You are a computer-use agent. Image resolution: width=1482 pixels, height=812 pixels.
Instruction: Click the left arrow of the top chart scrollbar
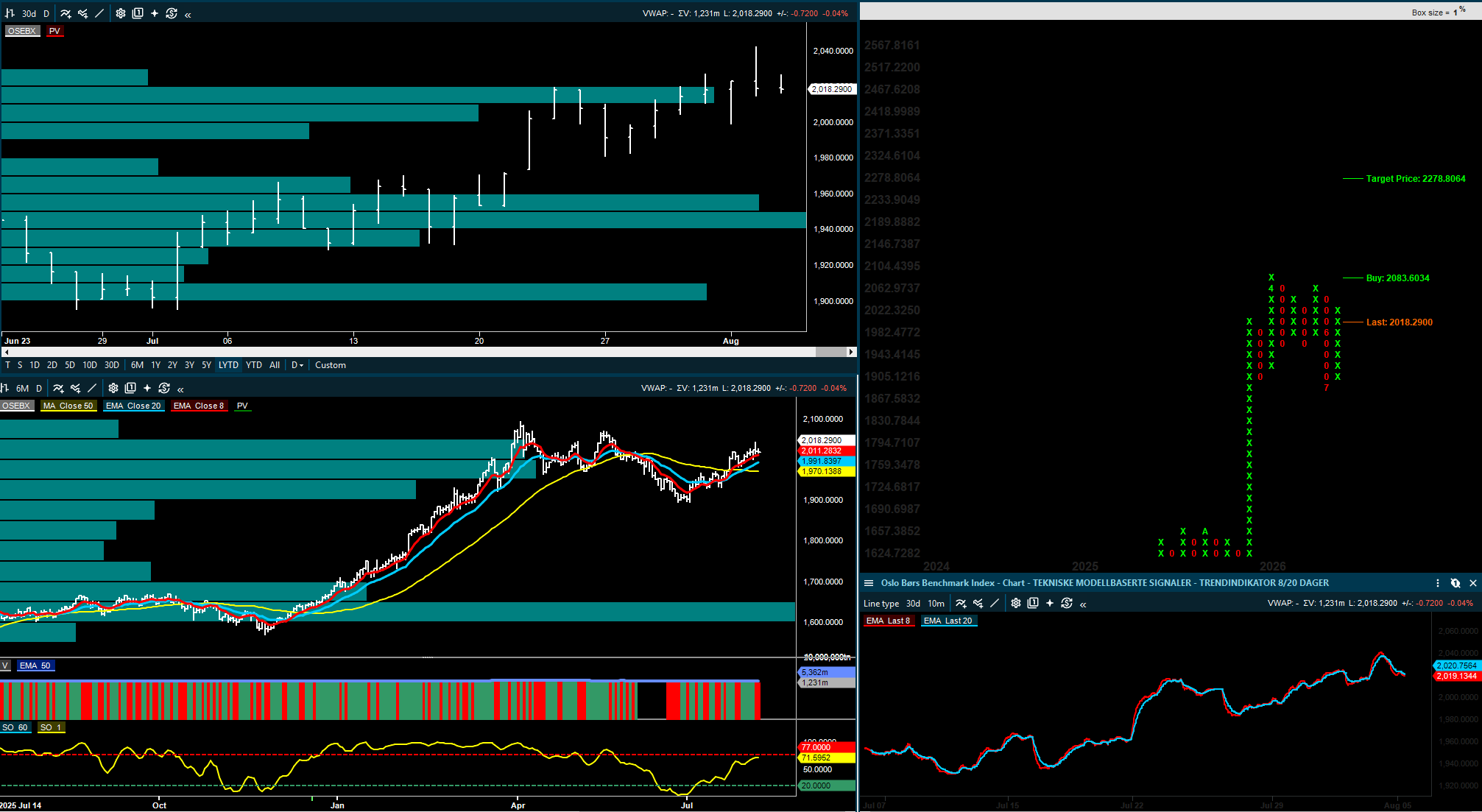[6, 352]
